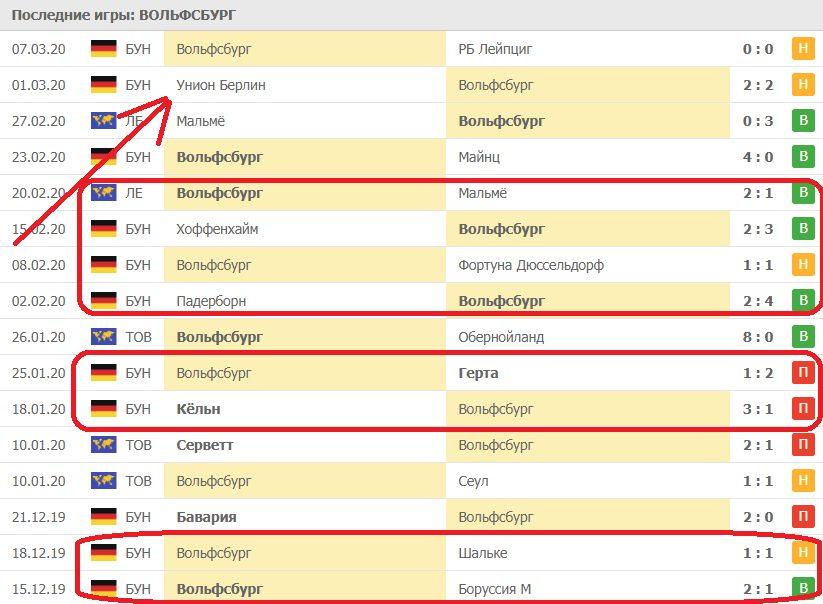Click the green В badge for the Майнц match

[x=801, y=157]
